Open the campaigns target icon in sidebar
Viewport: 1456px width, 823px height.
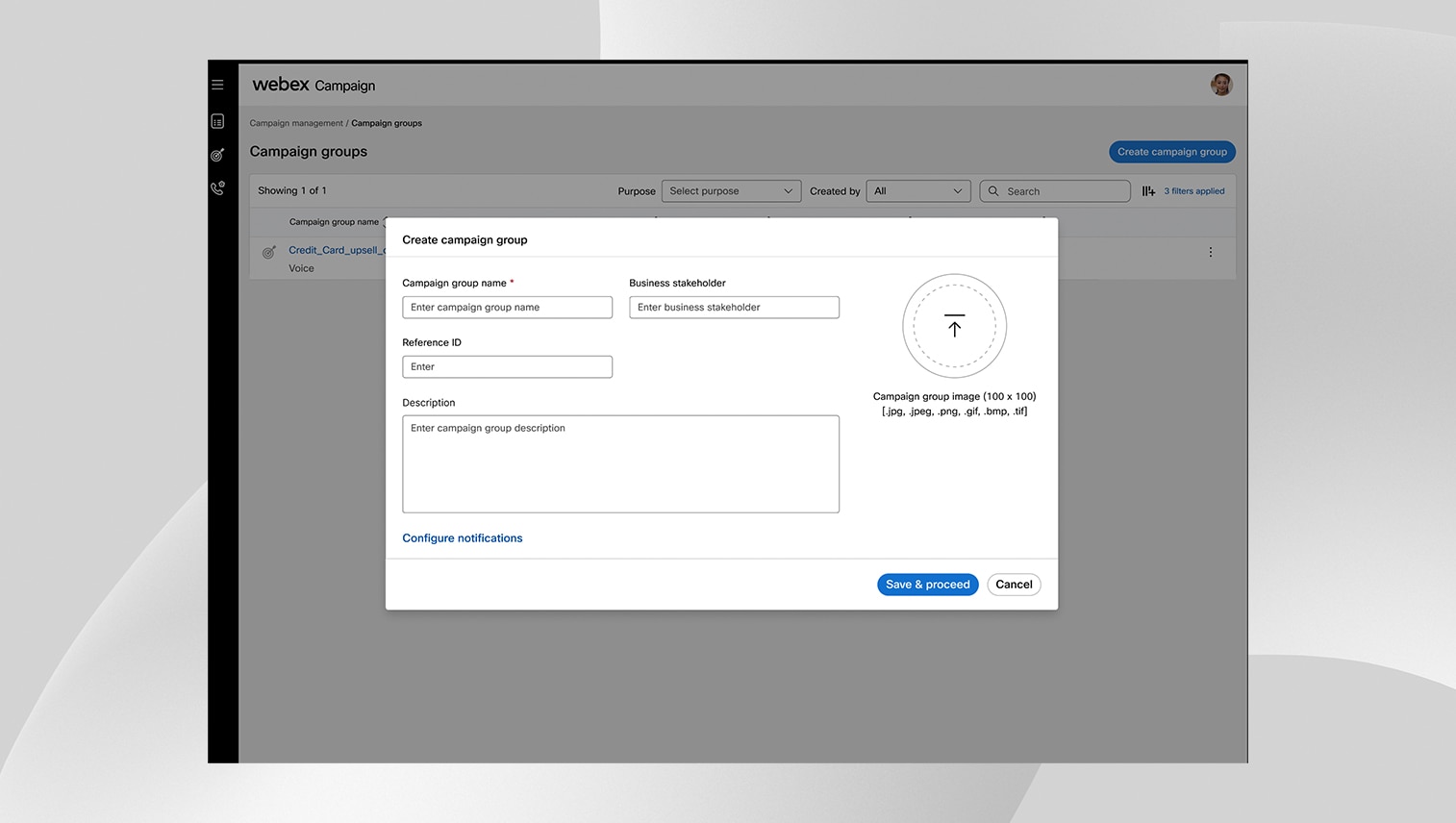pyautogui.click(x=217, y=155)
